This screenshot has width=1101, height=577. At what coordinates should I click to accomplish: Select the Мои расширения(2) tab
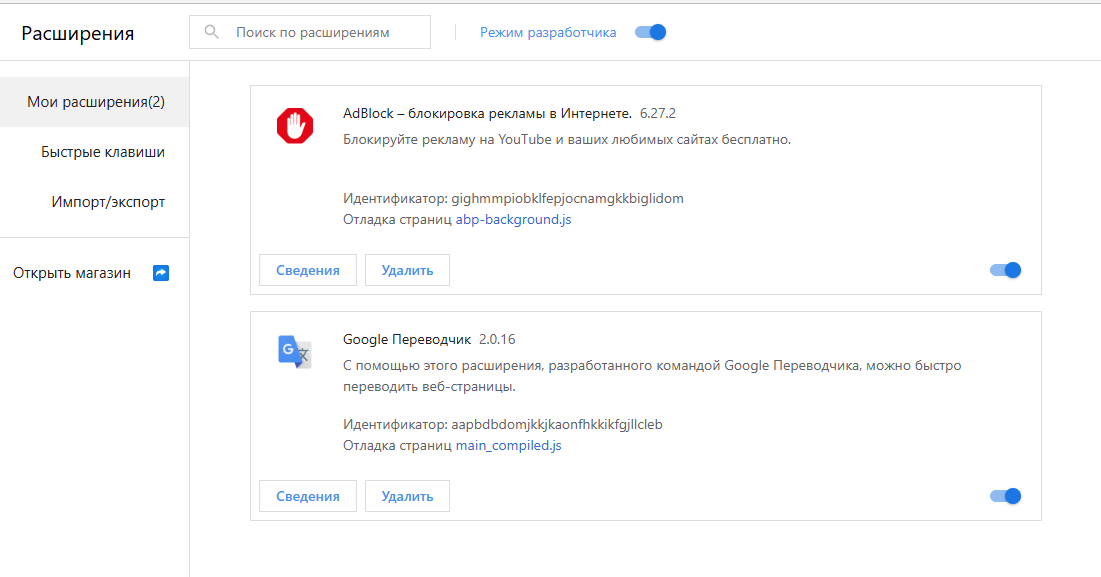tap(95, 102)
